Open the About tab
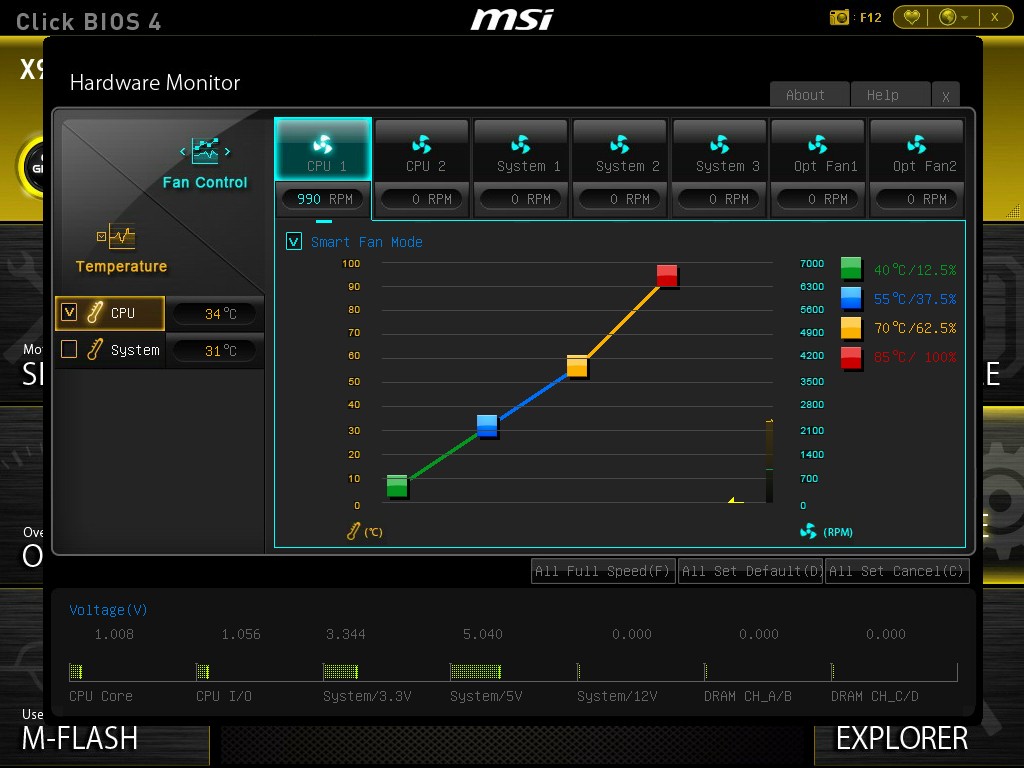Screen dimensions: 1024x768 point(805,95)
